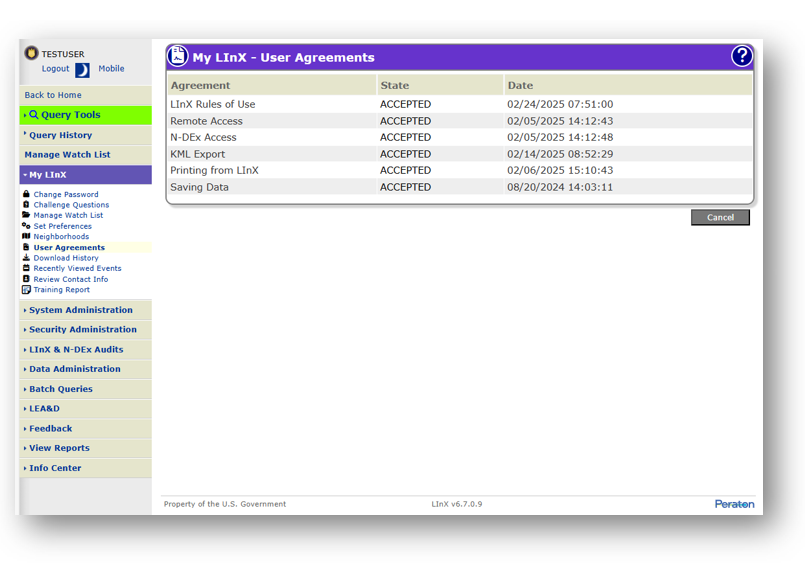Click the Neighborhoods map icon
This screenshot has width=805, height=563.
pyautogui.click(x=26, y=237)
